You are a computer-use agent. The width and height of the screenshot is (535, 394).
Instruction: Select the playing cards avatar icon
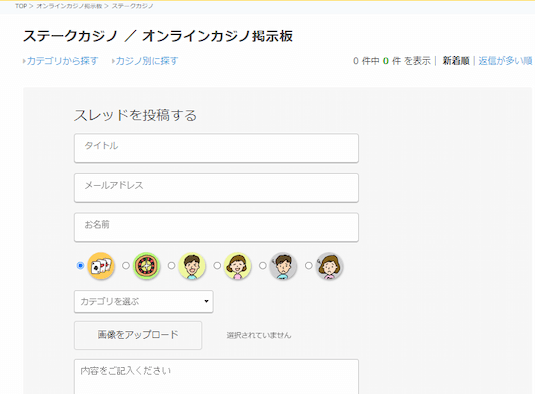coord(101,266)
